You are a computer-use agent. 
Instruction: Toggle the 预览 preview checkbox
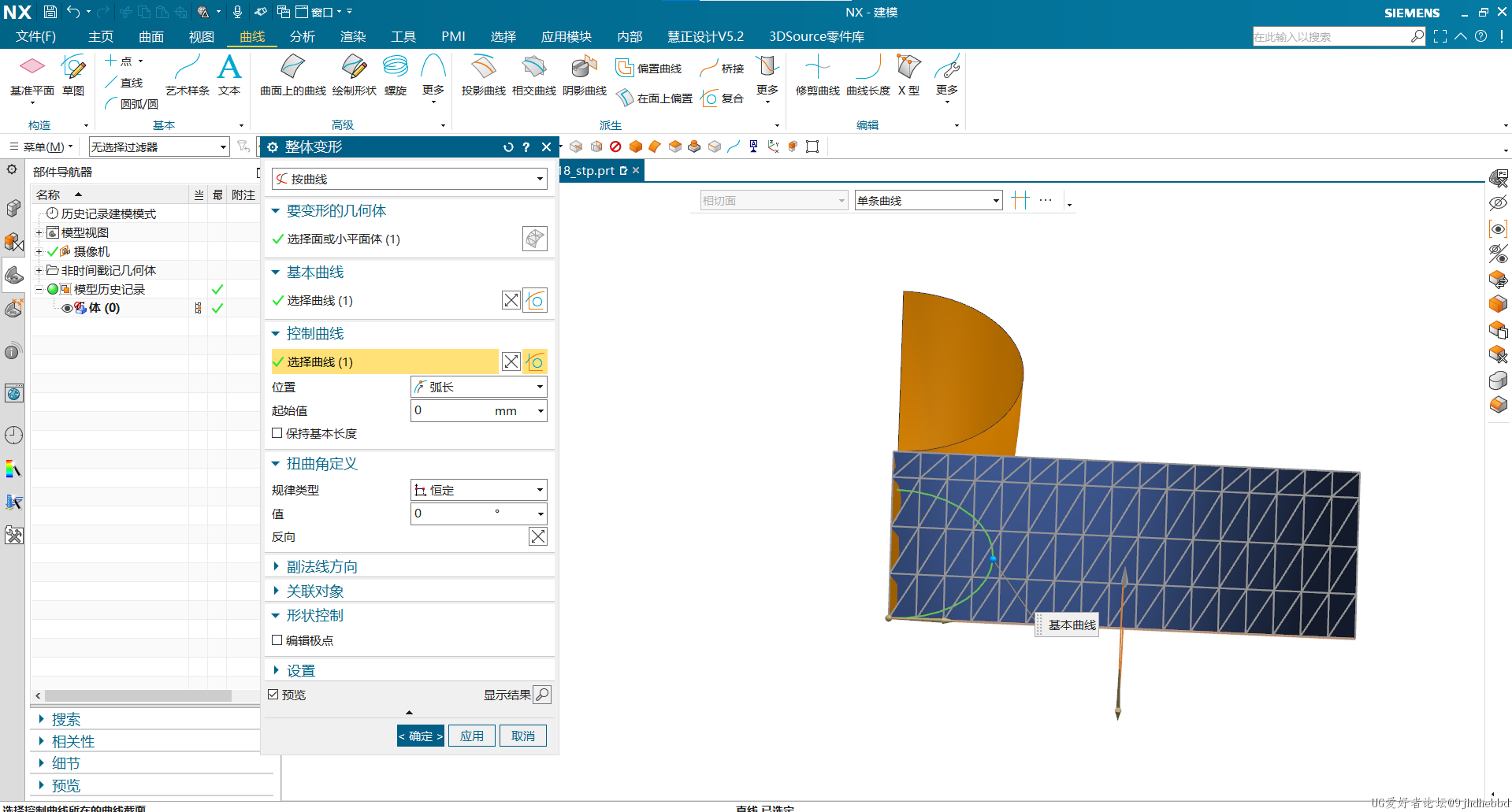click(273, 695)
